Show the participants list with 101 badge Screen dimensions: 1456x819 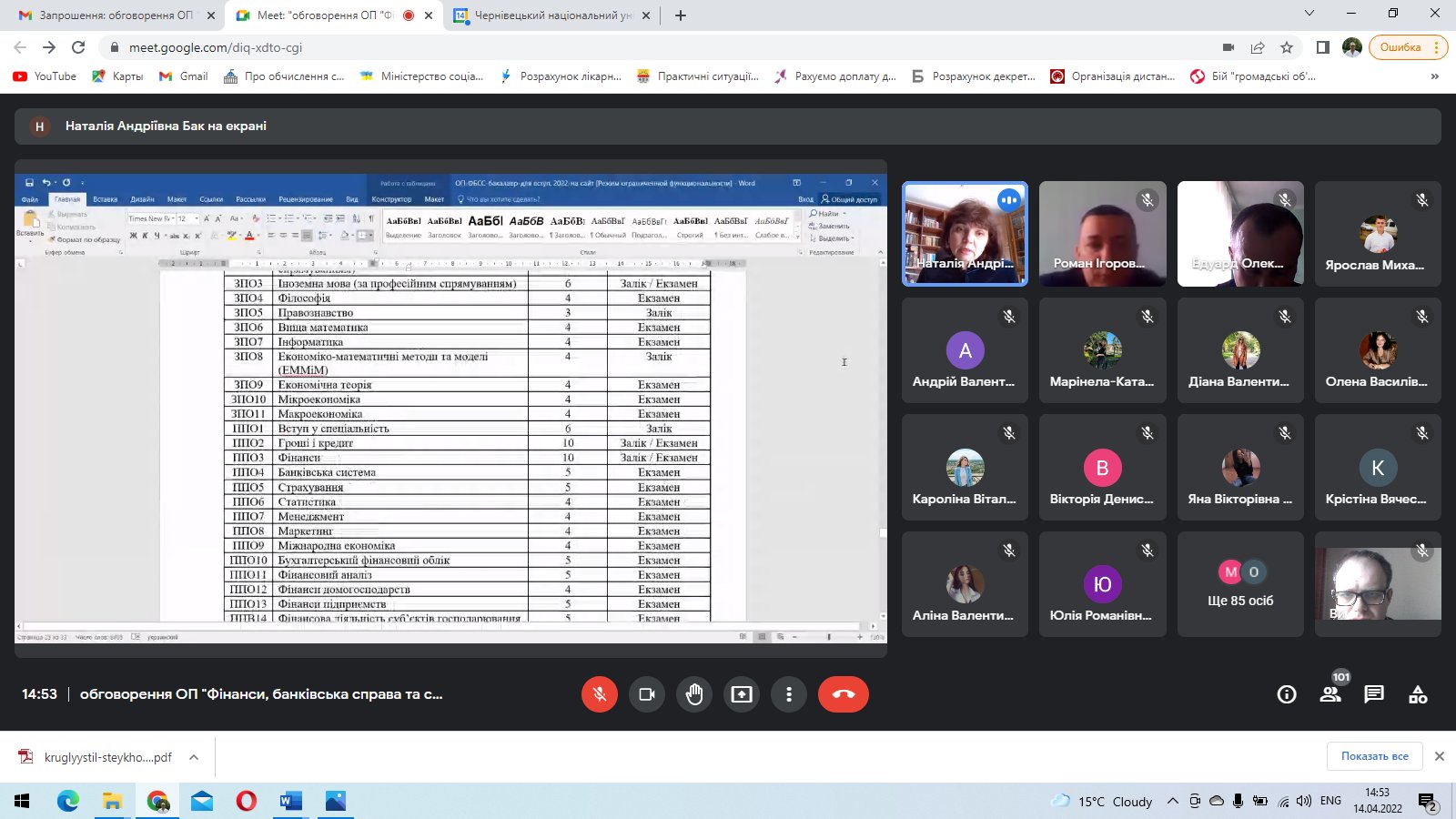tap(1330, 694)
